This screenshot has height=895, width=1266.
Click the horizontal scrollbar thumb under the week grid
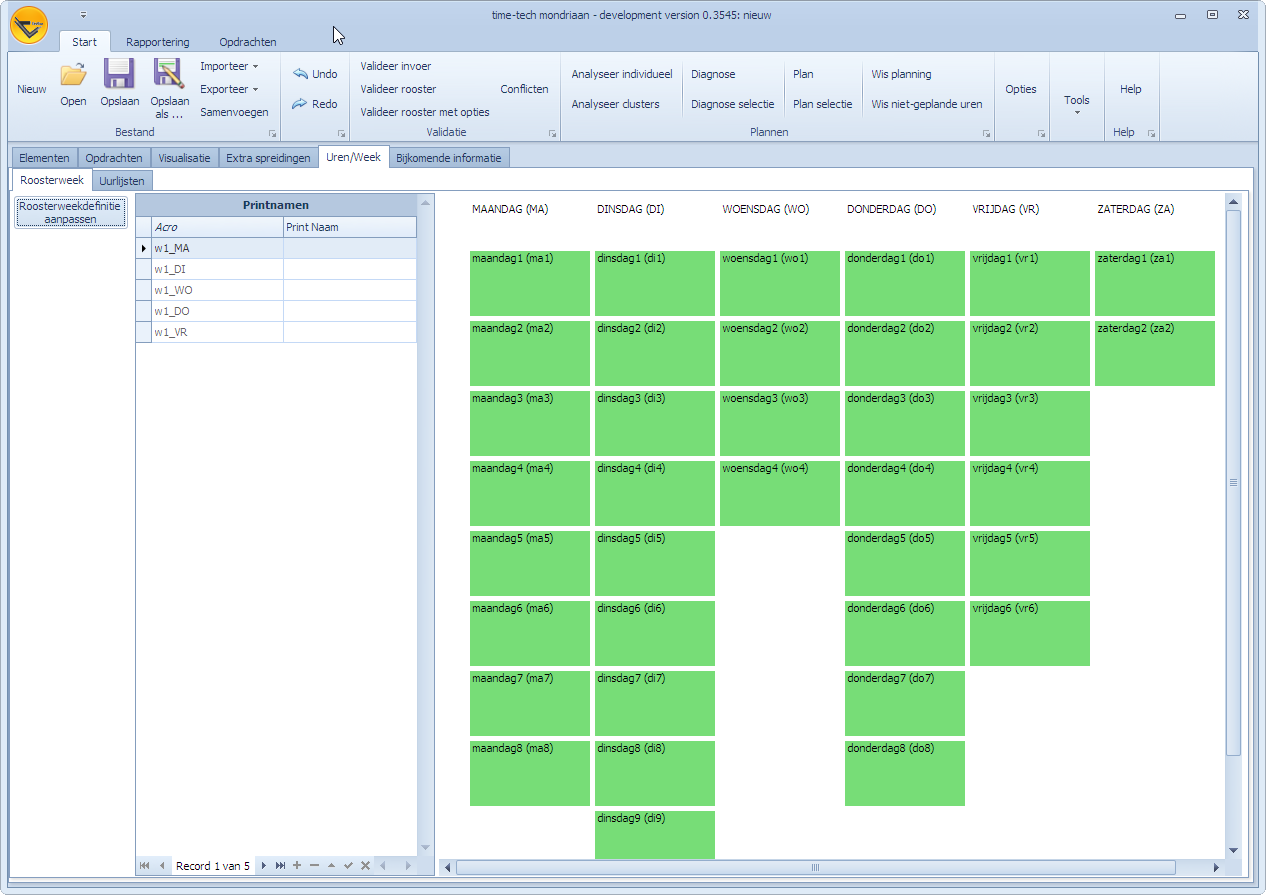(x=815, y=867)
